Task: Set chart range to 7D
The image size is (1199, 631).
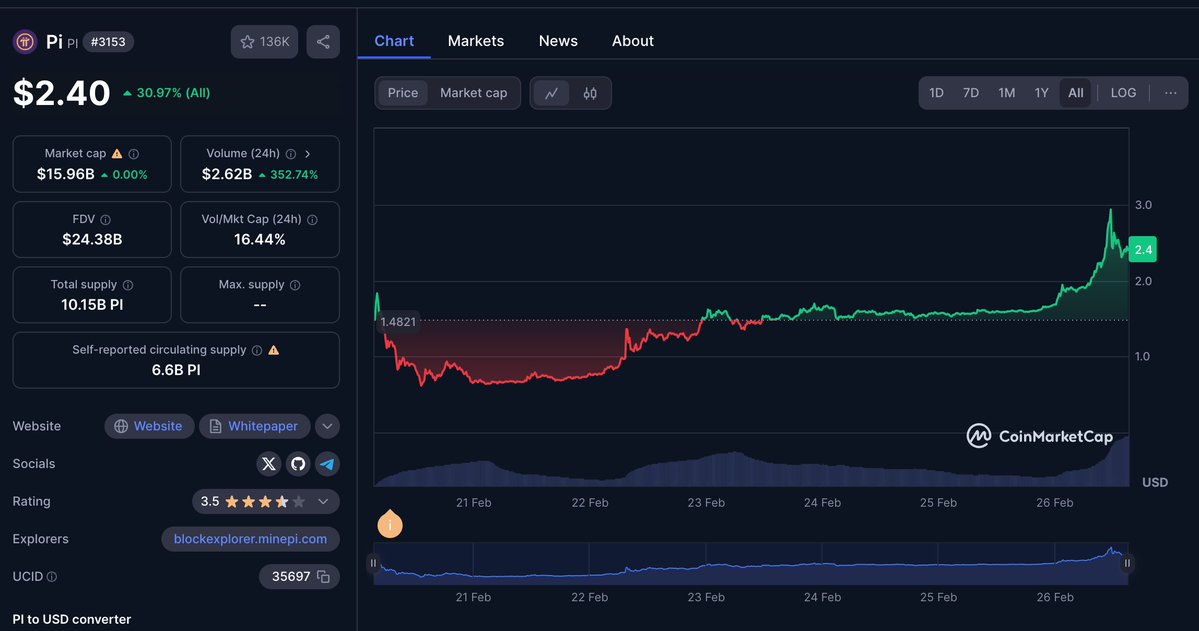Action: click(x=970, y=93)
